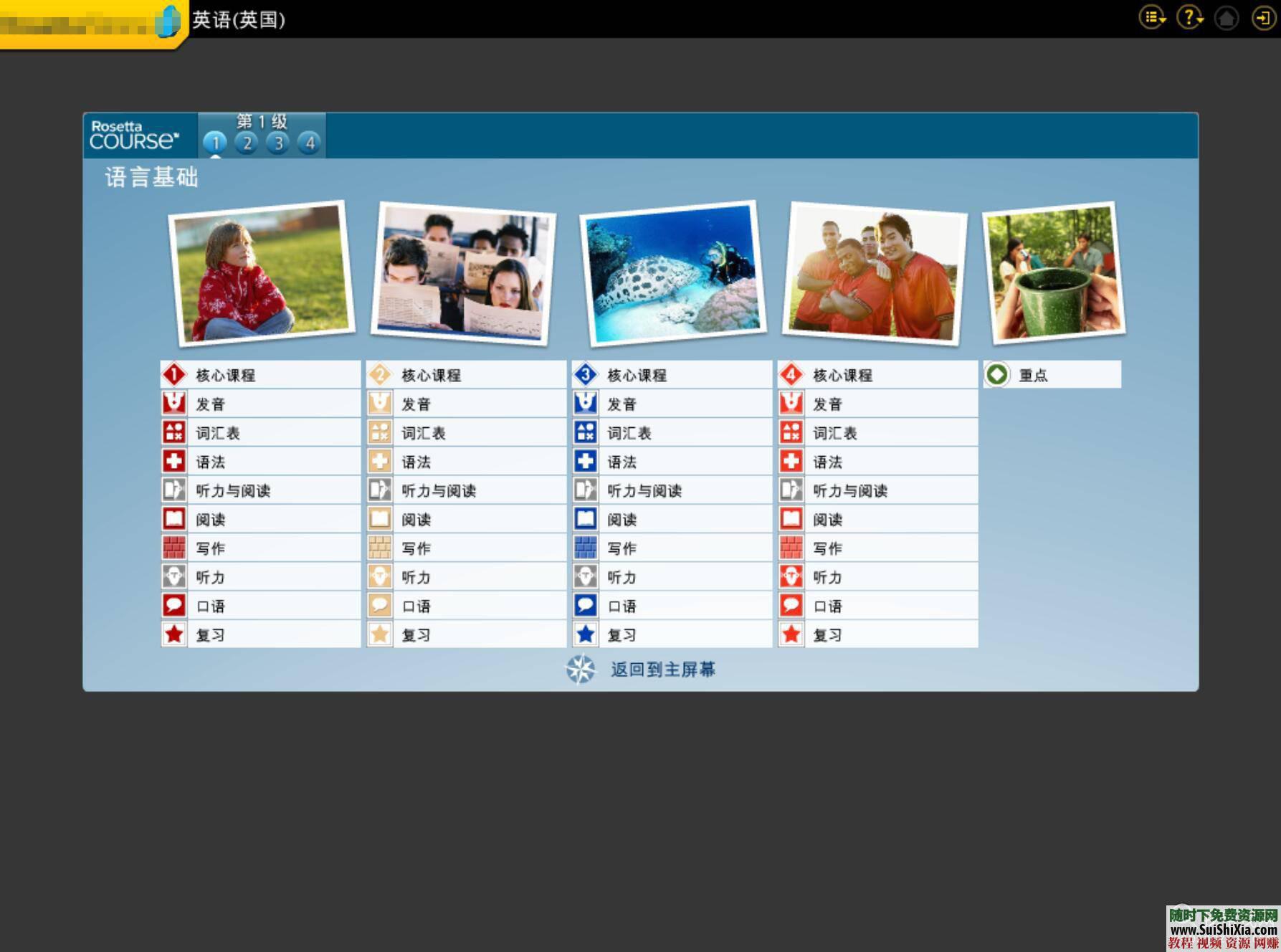The height and width of the screenshot is (952, 1281).
Task: Return to main screen via 返回到主屏幕
Action: [x=662, y=670]
